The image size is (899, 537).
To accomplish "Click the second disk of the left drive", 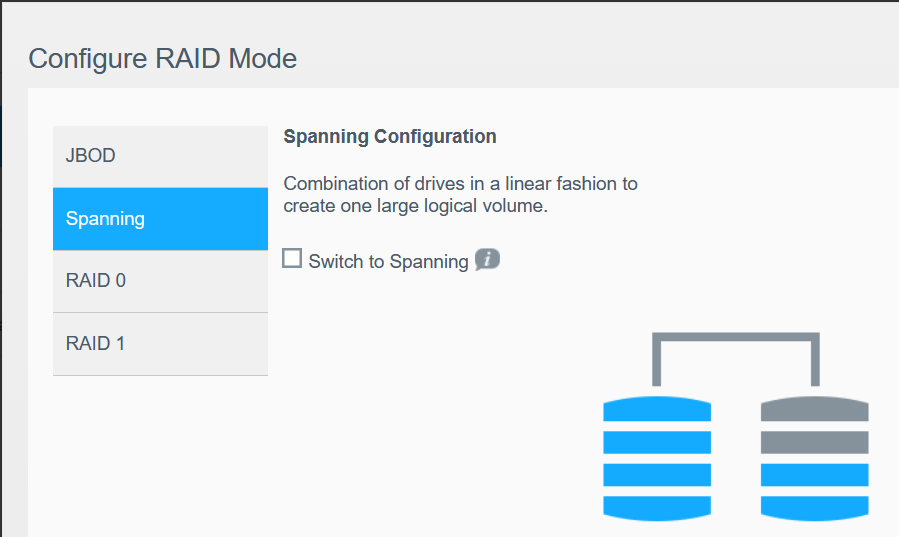I will pos(657,441).
